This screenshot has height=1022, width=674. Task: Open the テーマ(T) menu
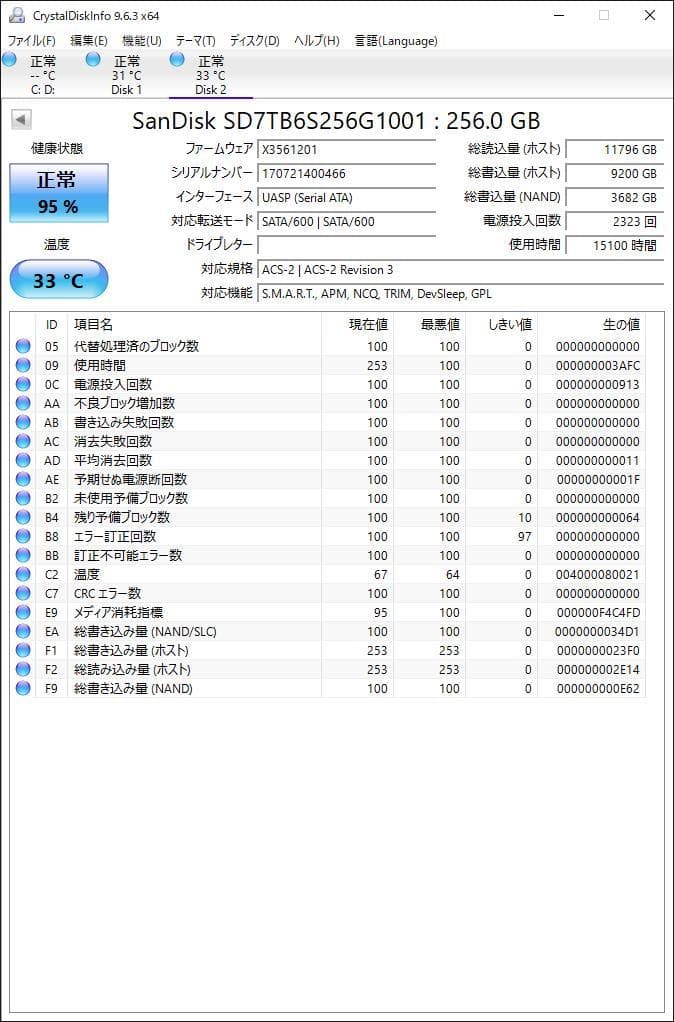click(x=195, y=40)
